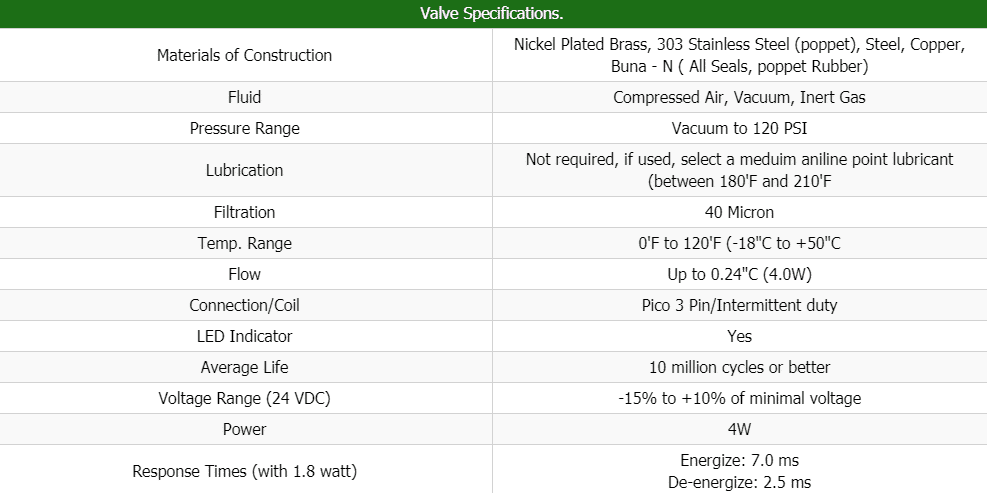Select the Materials of Construction label
The height and width of the screenshot is (493, 987).
click(244, 55)
